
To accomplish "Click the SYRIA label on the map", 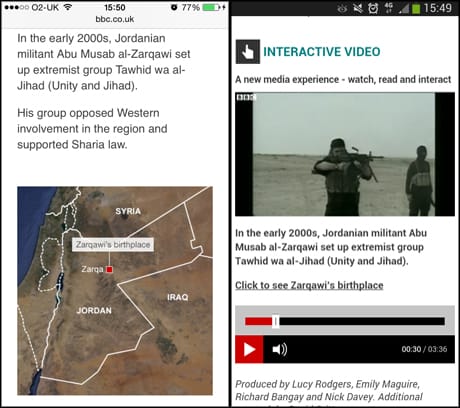I will (x=128, y=211).
